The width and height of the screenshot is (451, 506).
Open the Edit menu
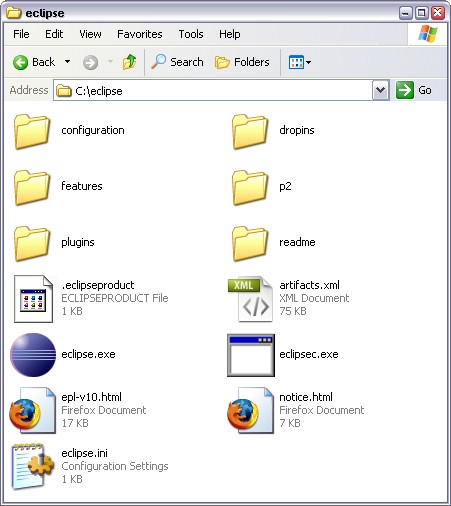click(x=54, y=34)
